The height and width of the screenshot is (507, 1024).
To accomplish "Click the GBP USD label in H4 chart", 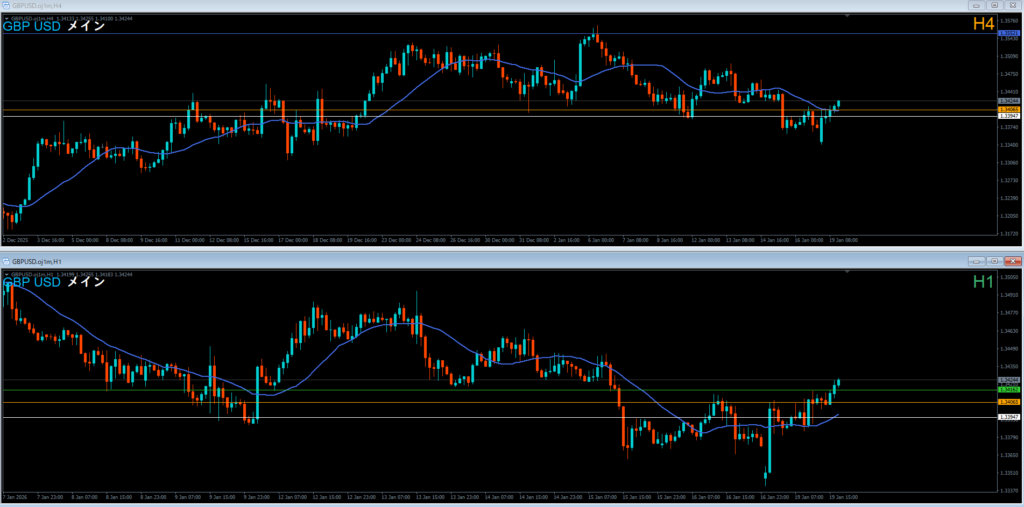I will coord(32,27).
